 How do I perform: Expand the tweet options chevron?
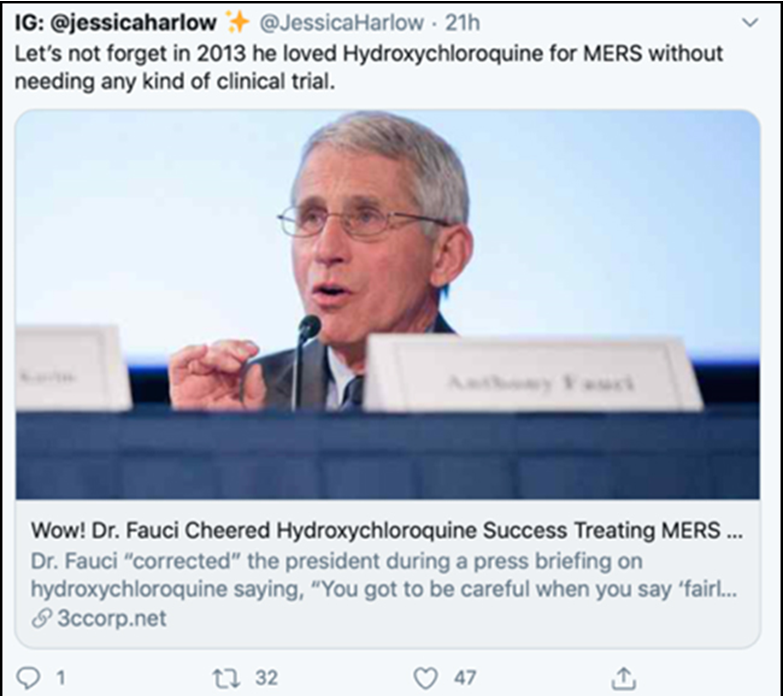point(749,22)
